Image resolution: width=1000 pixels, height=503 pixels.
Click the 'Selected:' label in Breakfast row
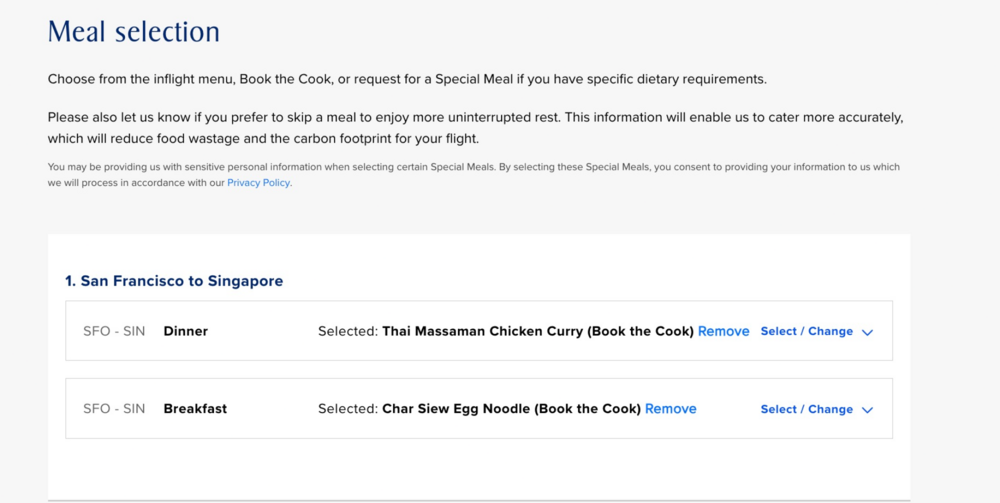tap(348, 409)
